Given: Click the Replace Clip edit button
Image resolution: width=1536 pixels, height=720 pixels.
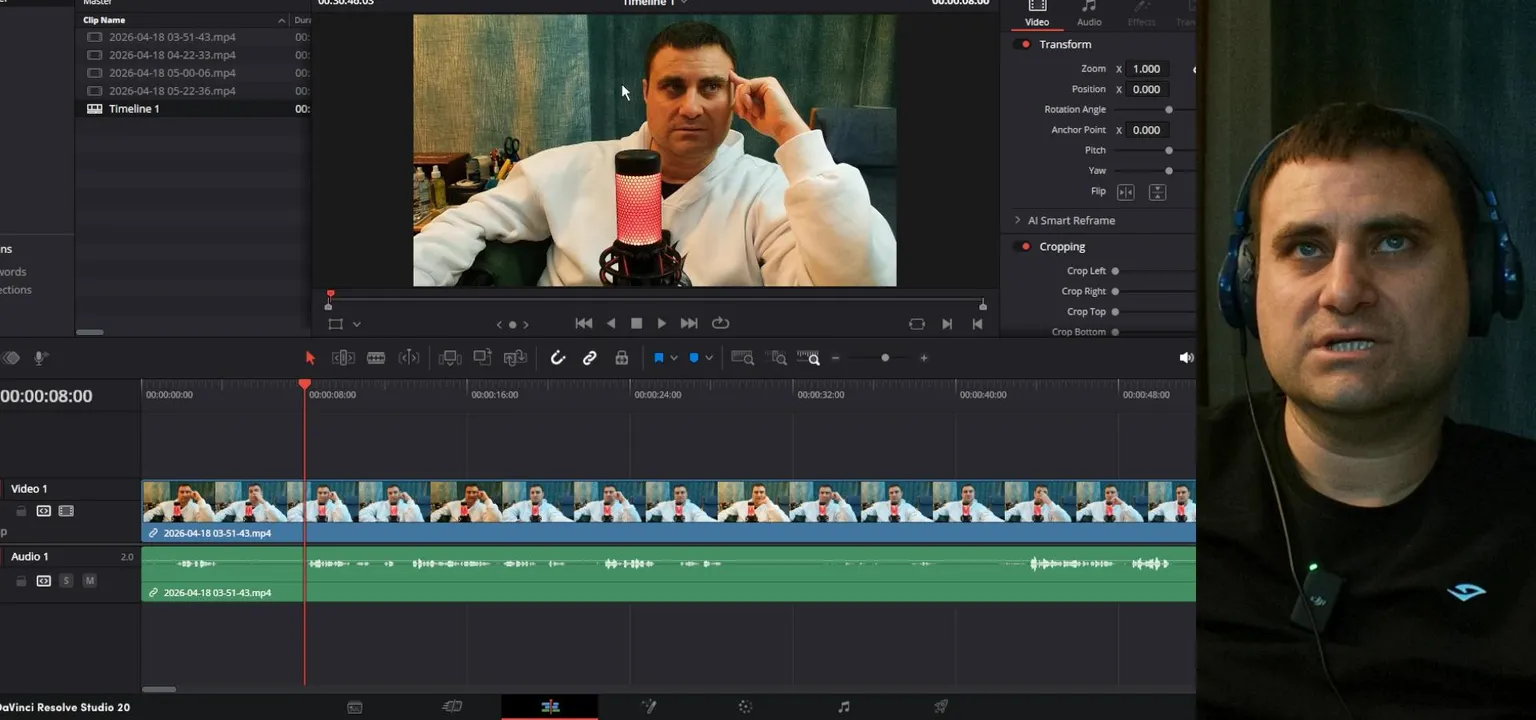Looking at the screenshot, I should pyautogui.click(x=516, y=358).
